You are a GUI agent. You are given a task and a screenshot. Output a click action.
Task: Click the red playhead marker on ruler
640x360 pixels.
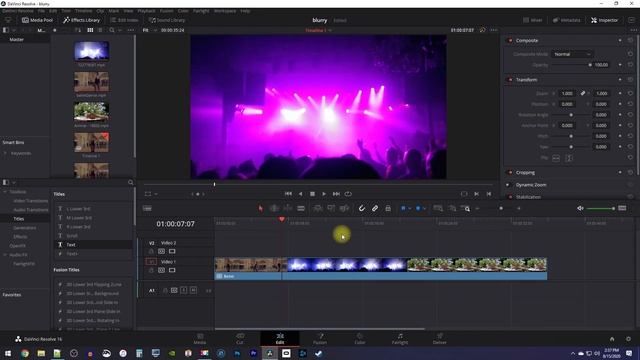click(282, 220)
